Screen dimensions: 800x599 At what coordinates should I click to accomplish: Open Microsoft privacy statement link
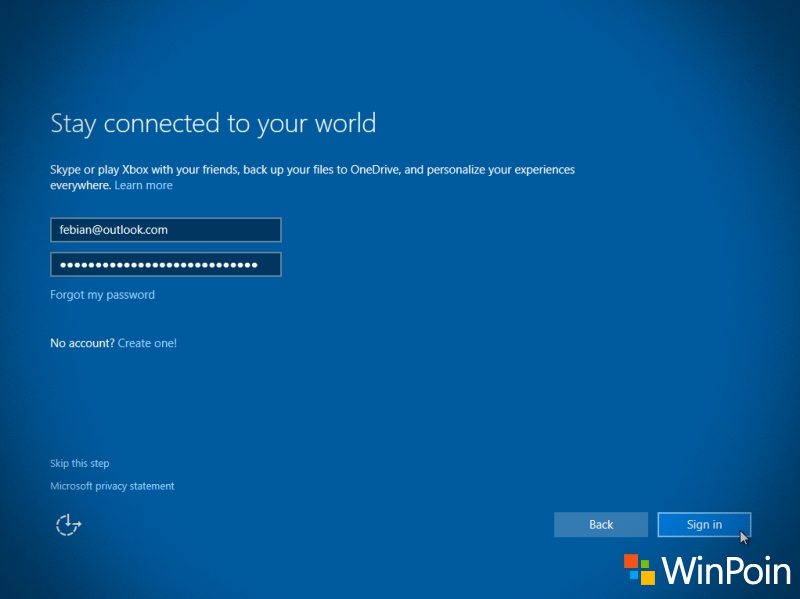(x=112, y=486)
